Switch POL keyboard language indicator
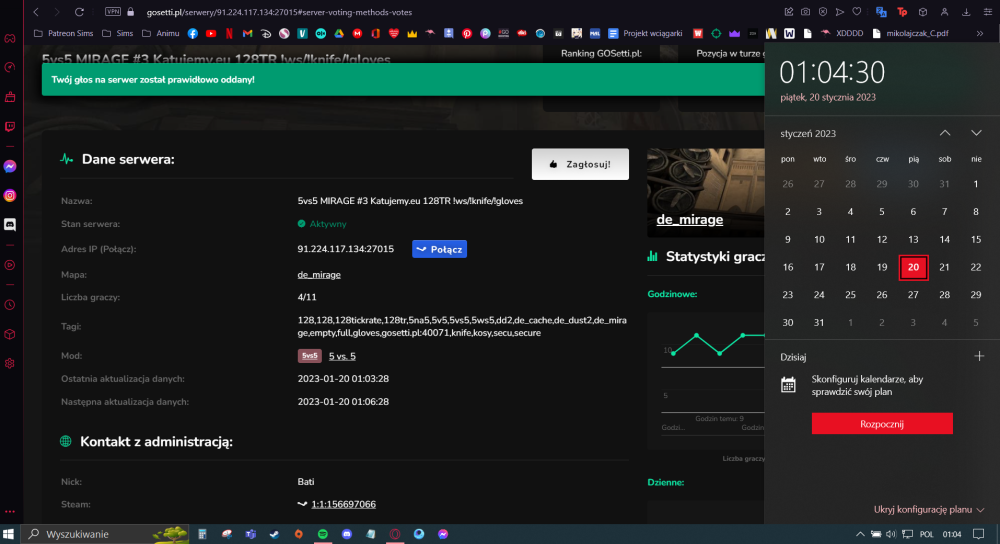This screenshot has width=1000, height=544. [927, 534]
